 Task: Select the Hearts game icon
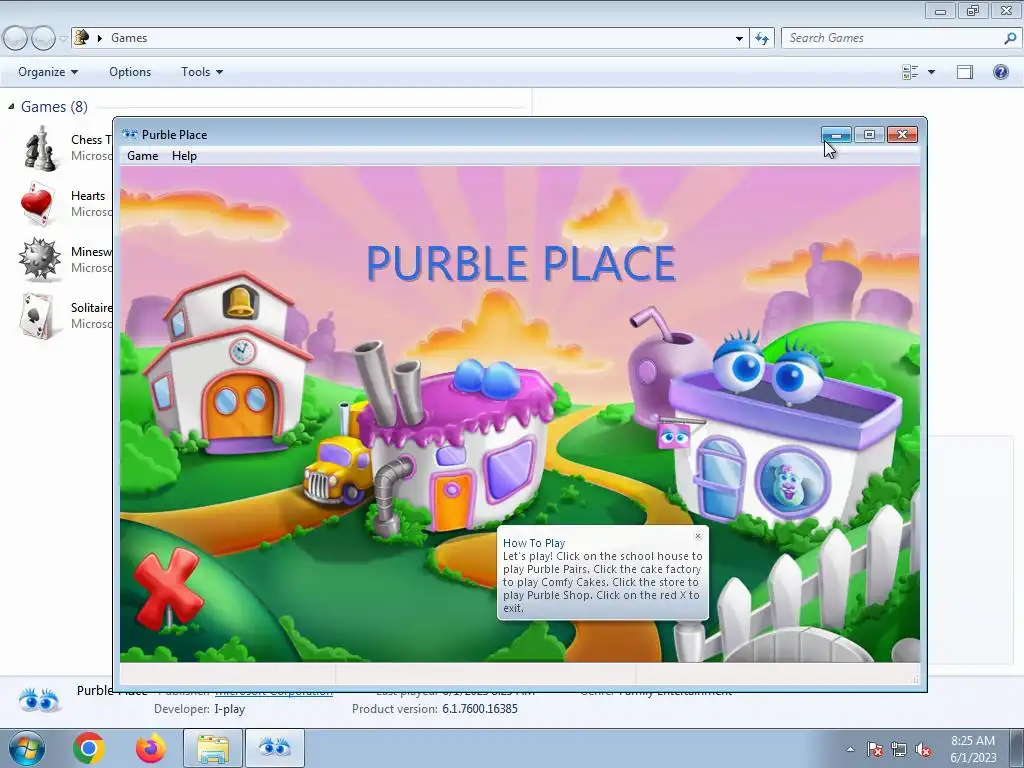pos(38,203)
